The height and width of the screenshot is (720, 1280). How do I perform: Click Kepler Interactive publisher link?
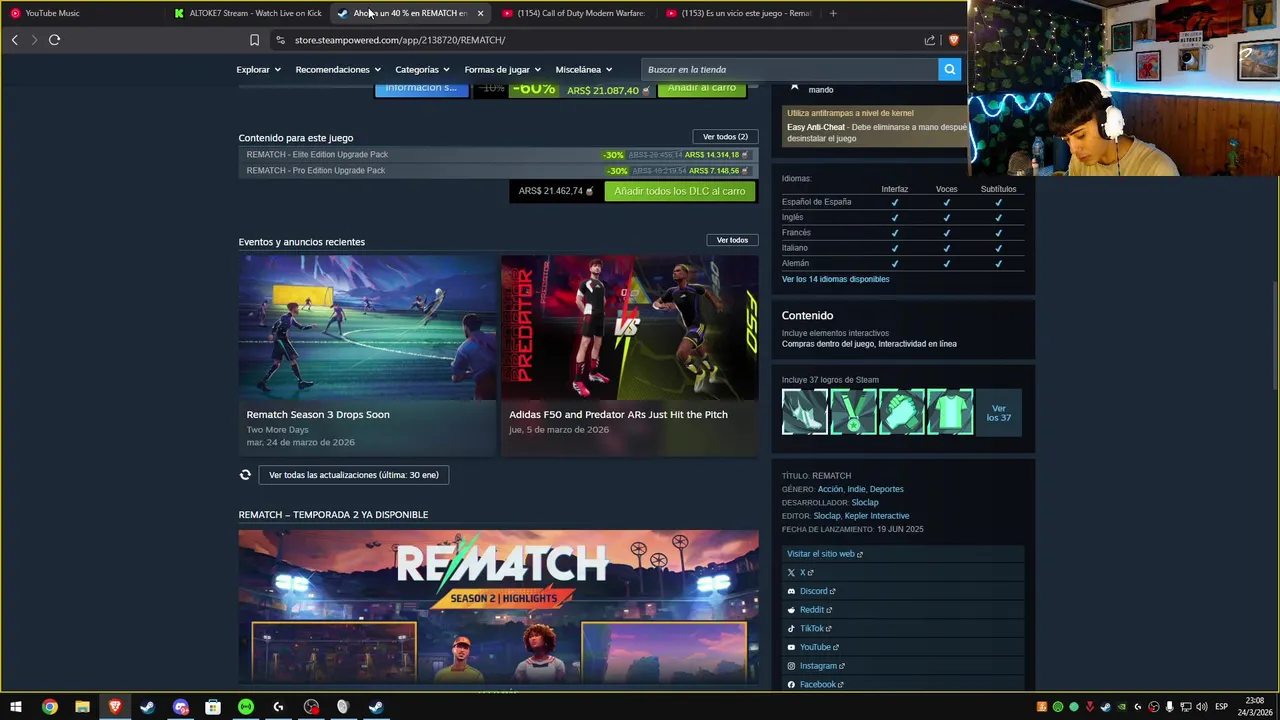coord(876,516)
